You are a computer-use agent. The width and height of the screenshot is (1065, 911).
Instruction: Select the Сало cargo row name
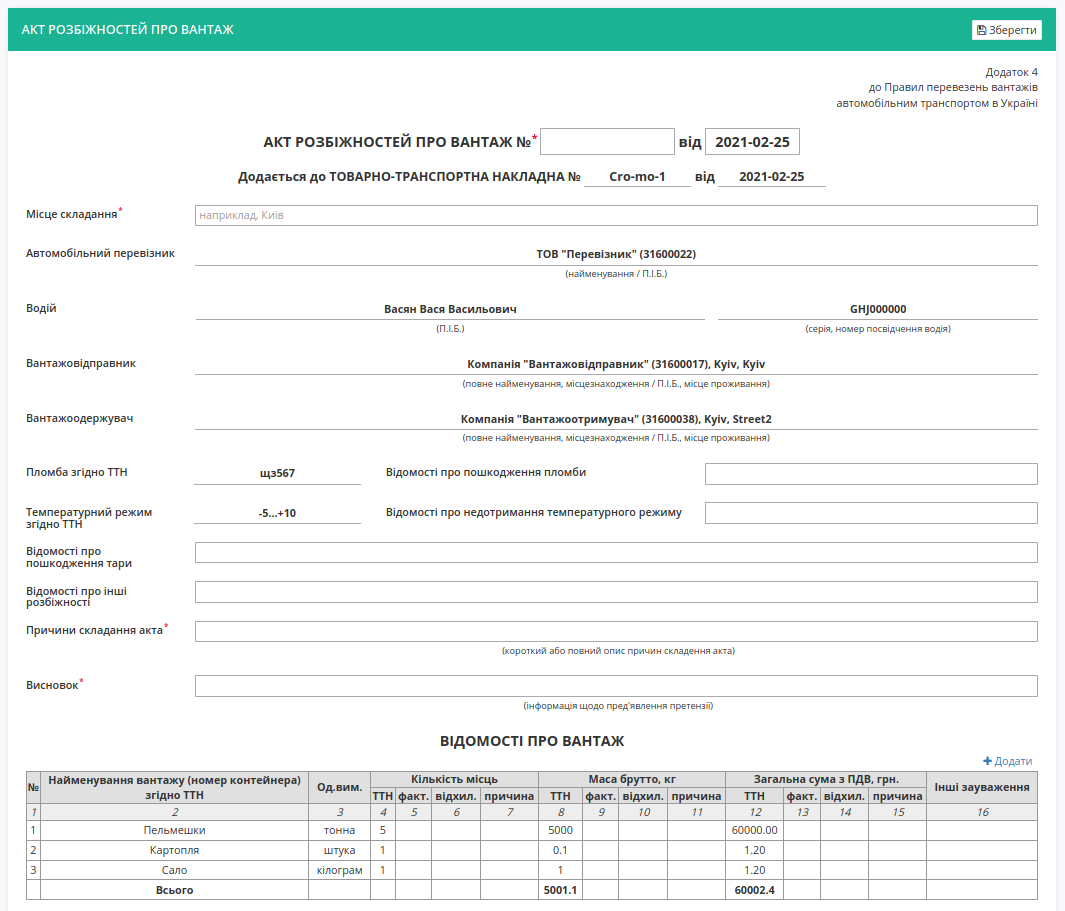175,870
